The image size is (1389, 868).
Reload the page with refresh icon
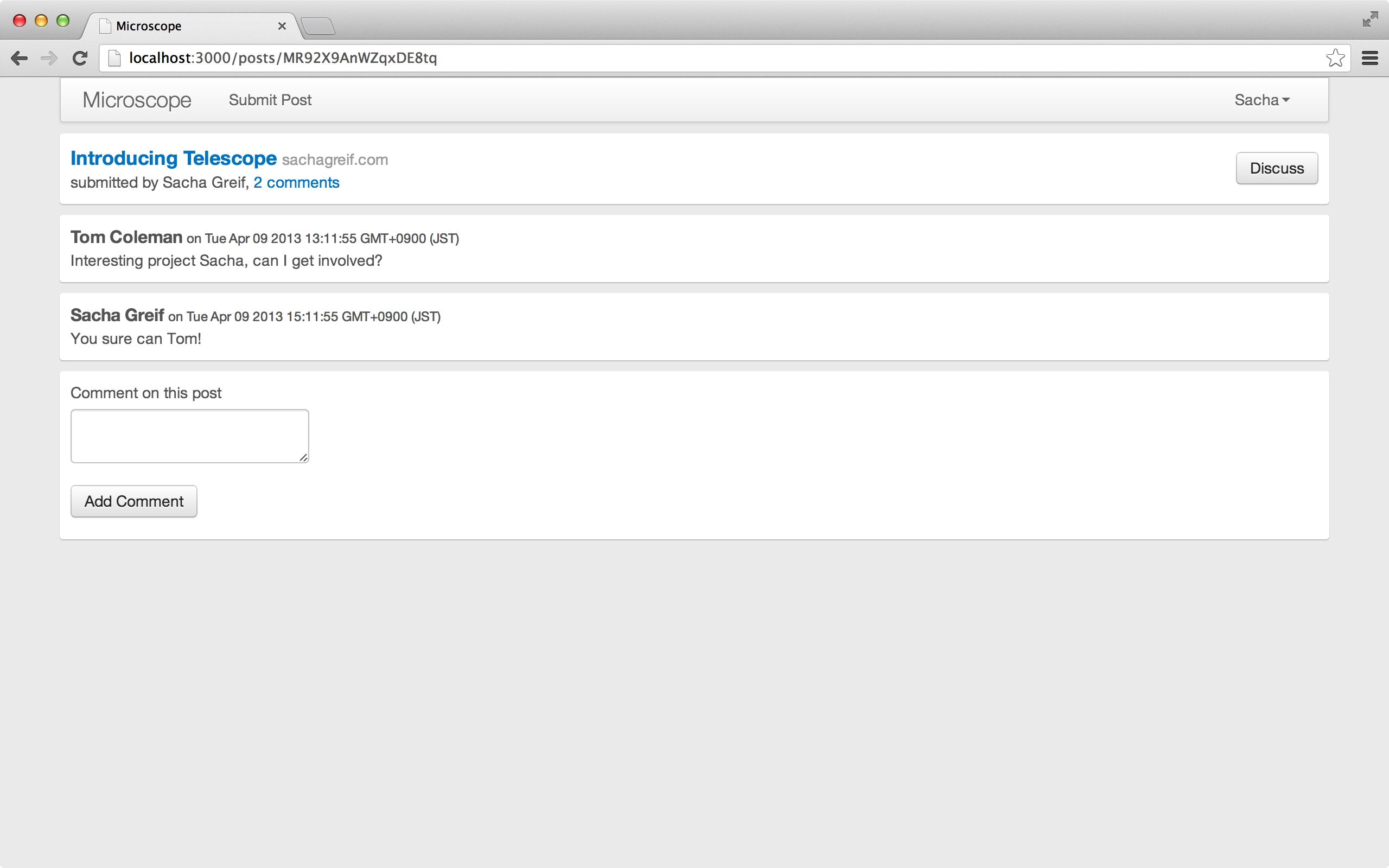(80, 58)
